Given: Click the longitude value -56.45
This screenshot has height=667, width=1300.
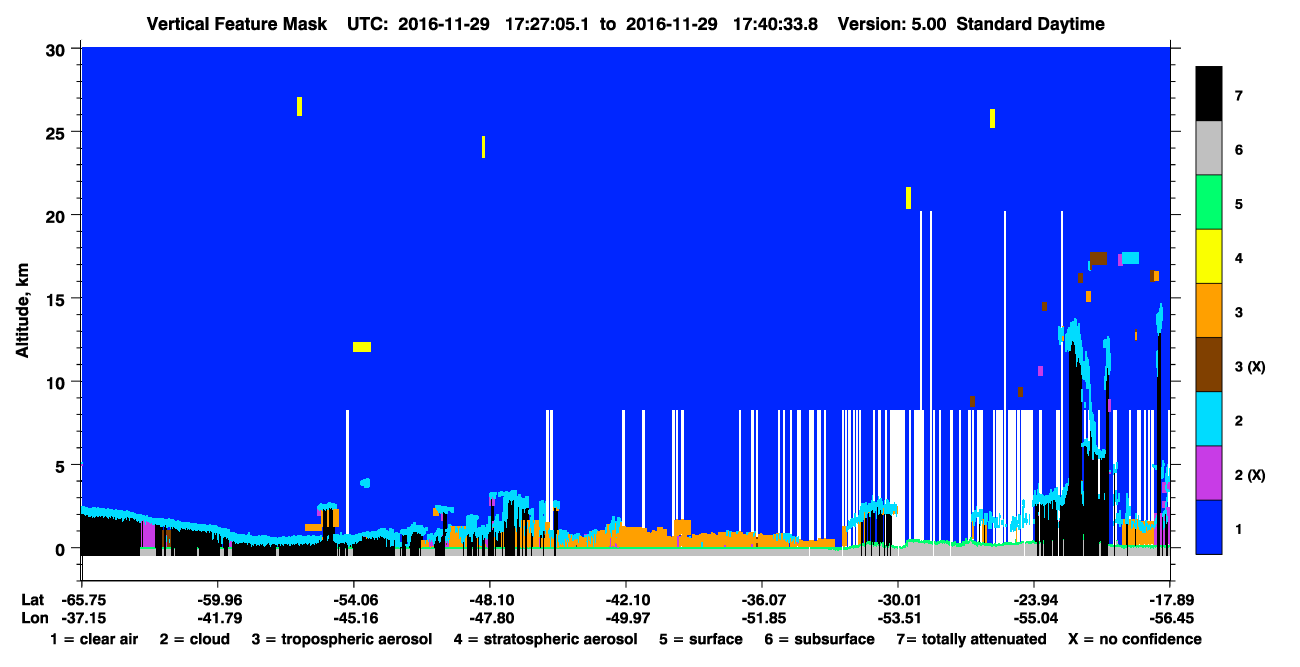Looking at the screenshot, I should [1169, 618].
